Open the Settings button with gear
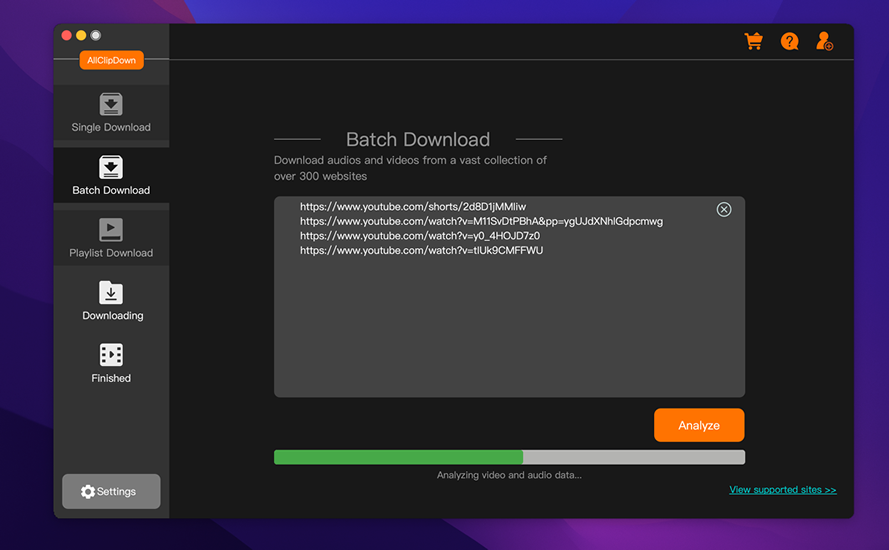 tap(111, 491)
